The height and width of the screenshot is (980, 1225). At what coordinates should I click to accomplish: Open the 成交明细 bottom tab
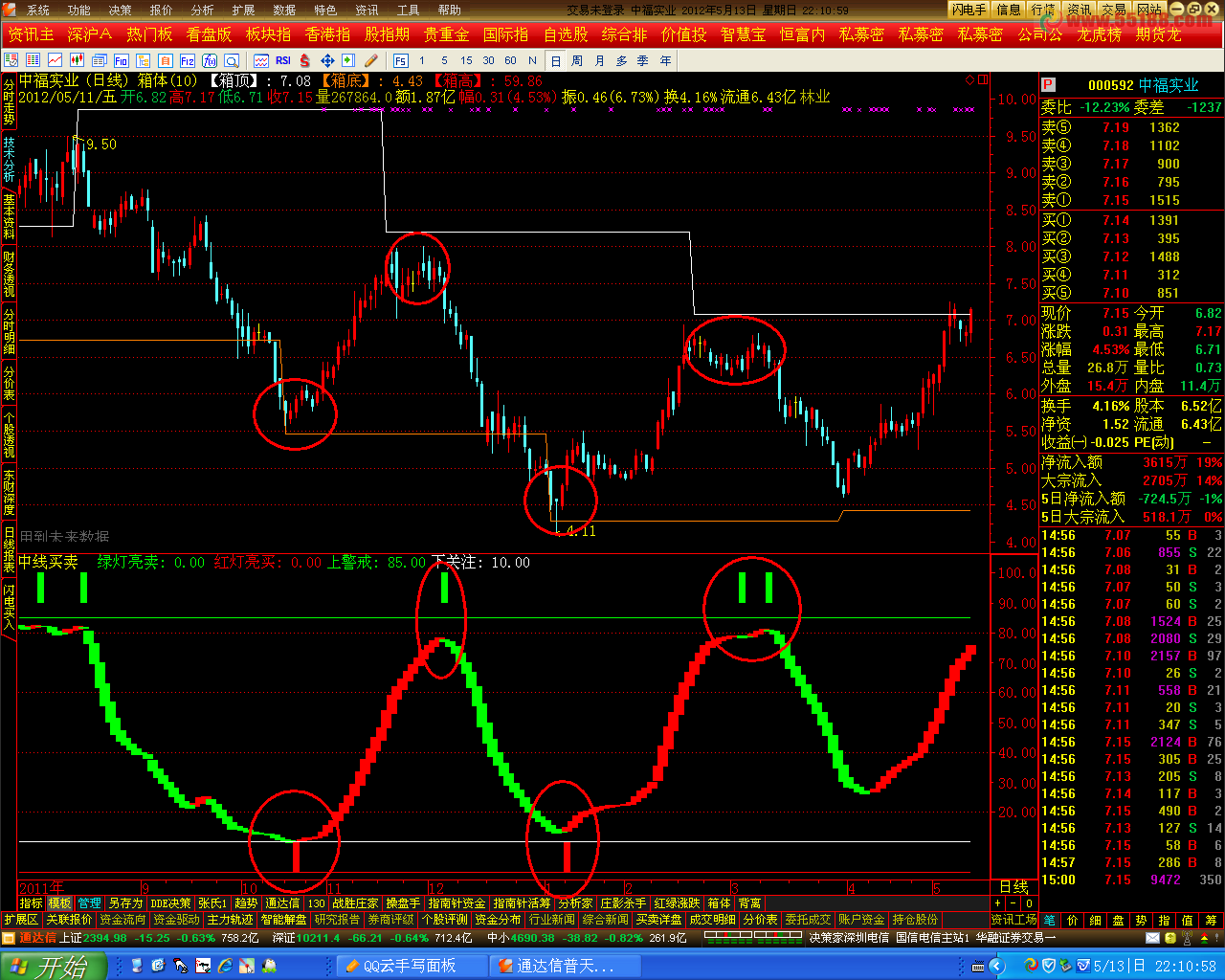713,920
